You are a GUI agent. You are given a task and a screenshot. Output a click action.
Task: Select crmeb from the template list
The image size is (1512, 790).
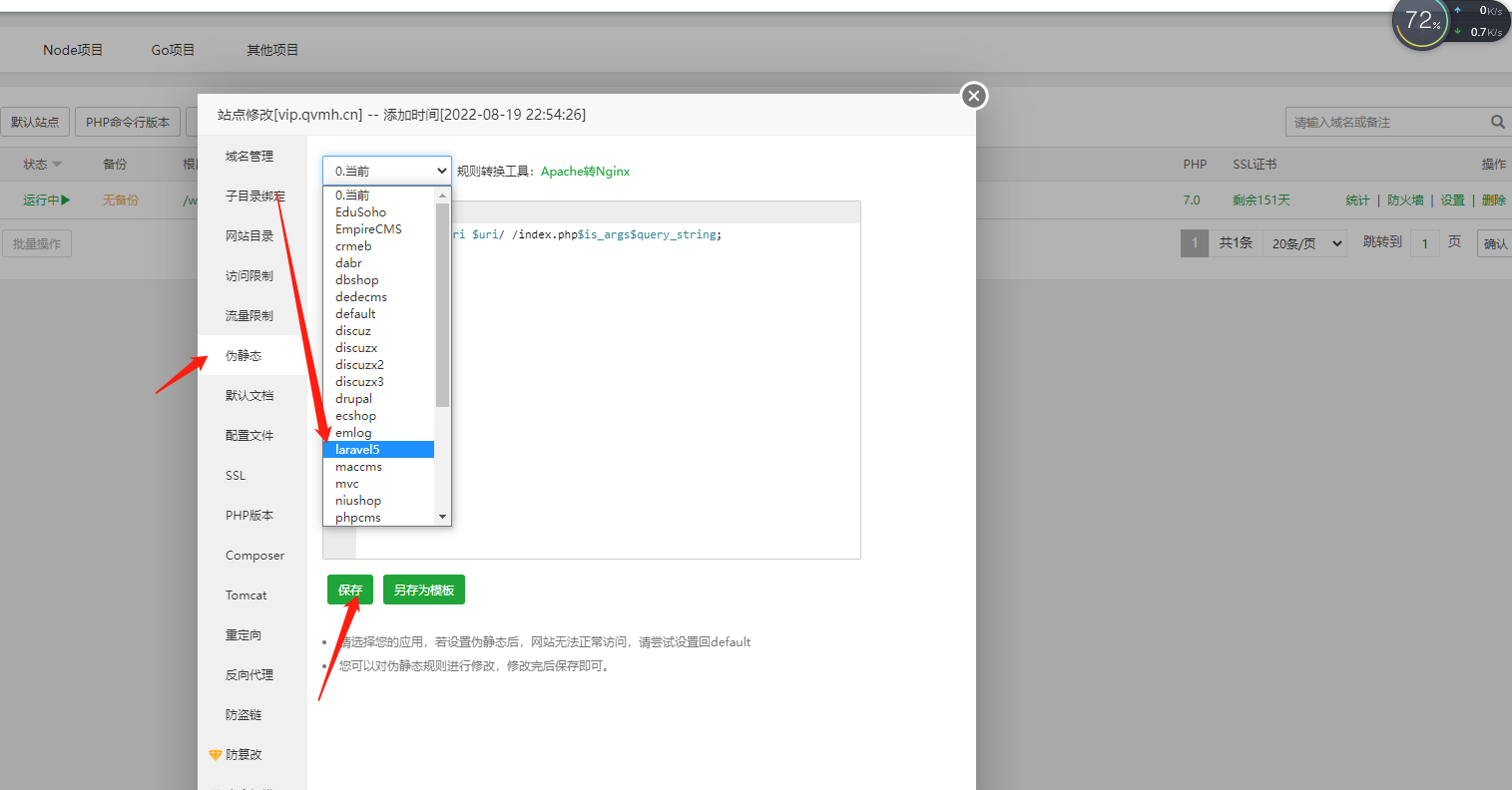point(378,246)
